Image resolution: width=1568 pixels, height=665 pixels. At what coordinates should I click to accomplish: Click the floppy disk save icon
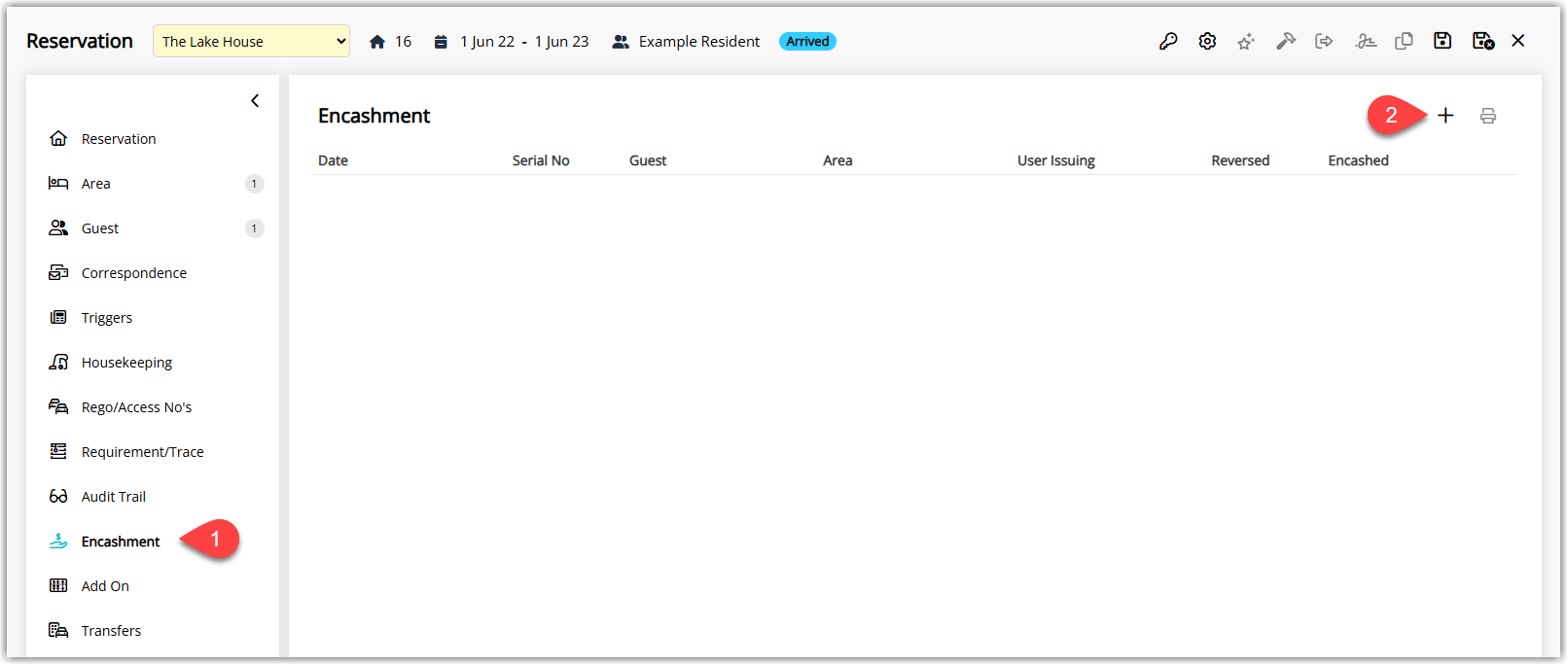coord(1443,41)
